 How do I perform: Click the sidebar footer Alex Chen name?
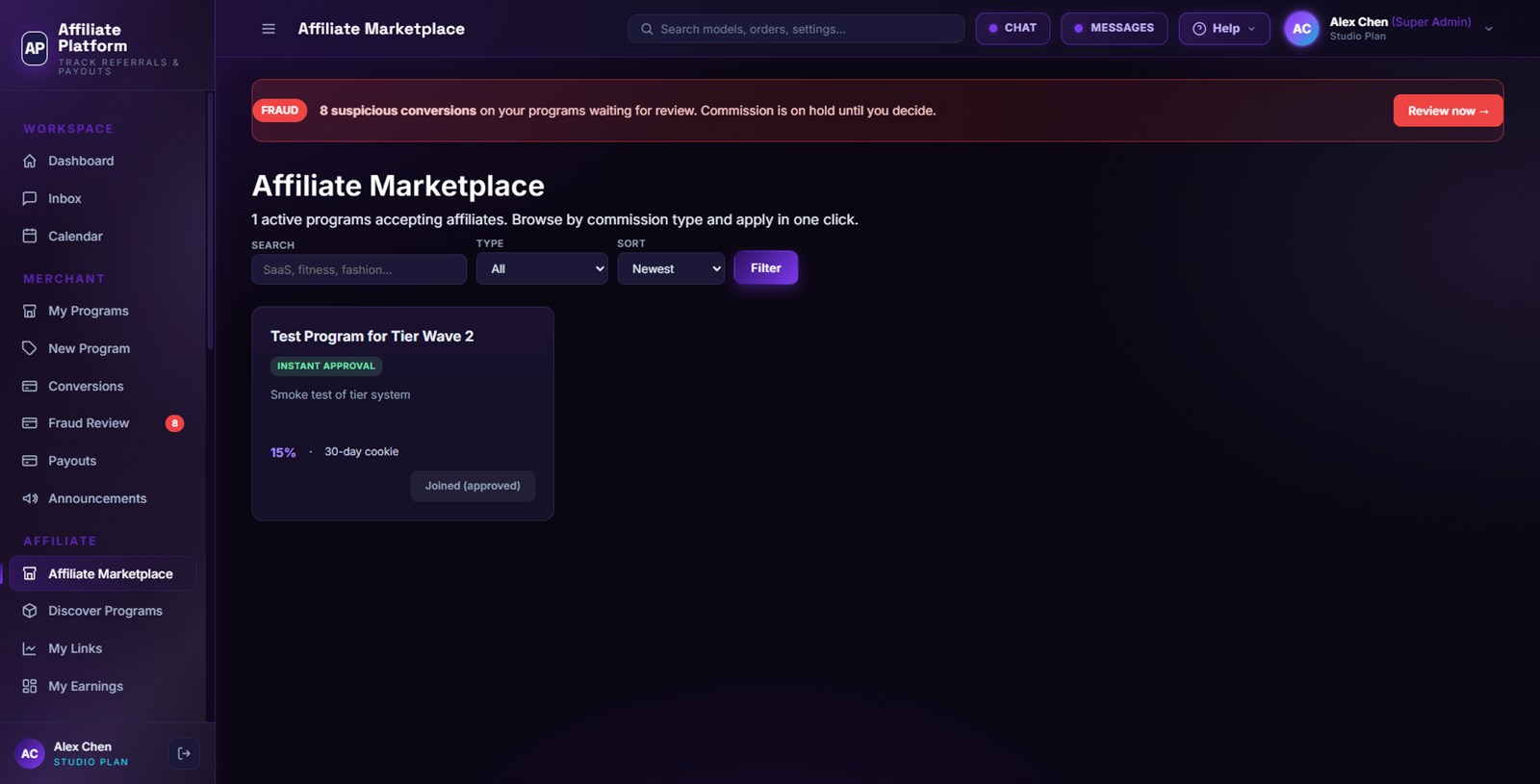tap(83, 746)
